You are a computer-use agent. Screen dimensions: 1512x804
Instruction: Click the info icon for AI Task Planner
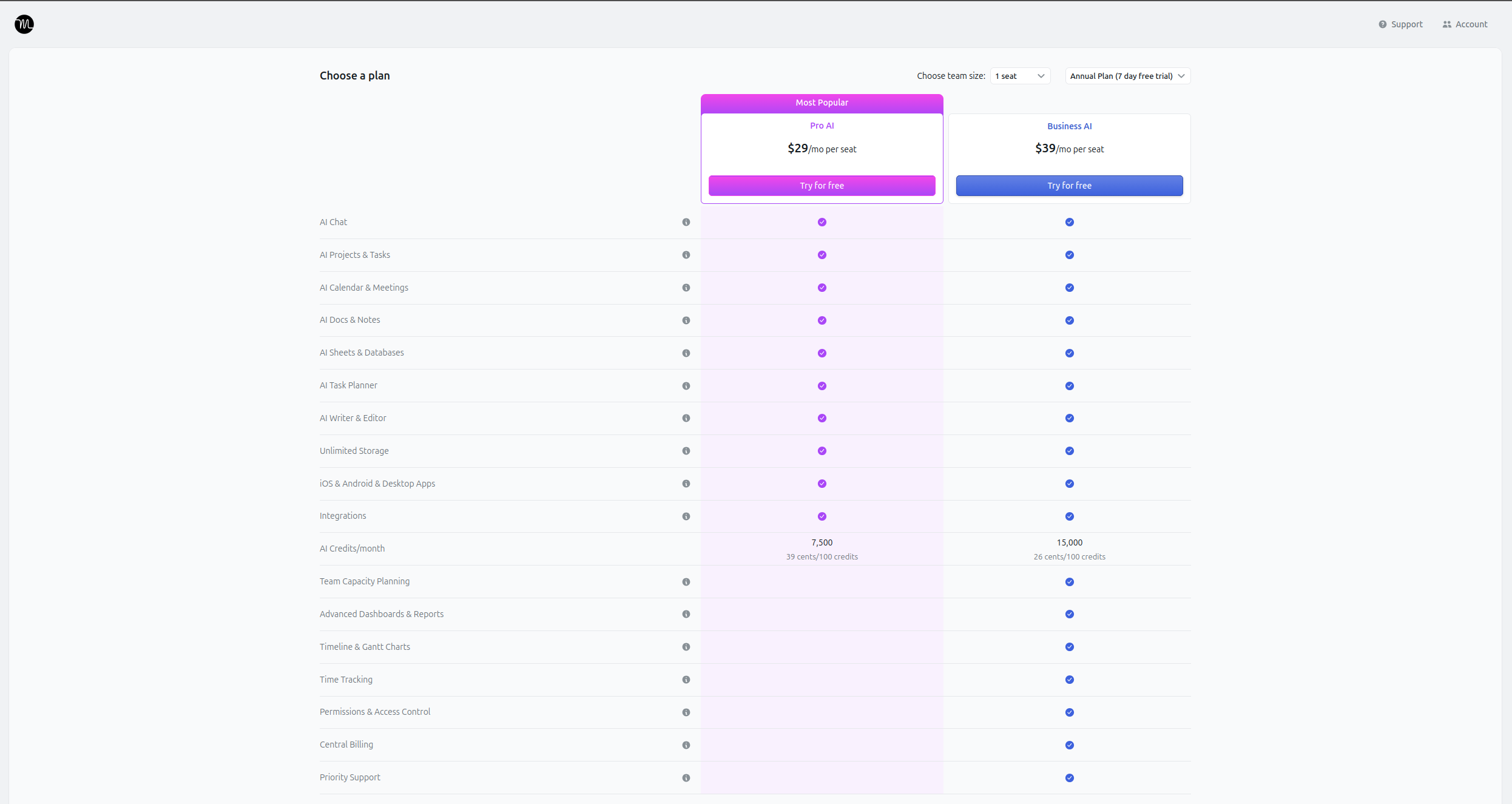[686, 386]
